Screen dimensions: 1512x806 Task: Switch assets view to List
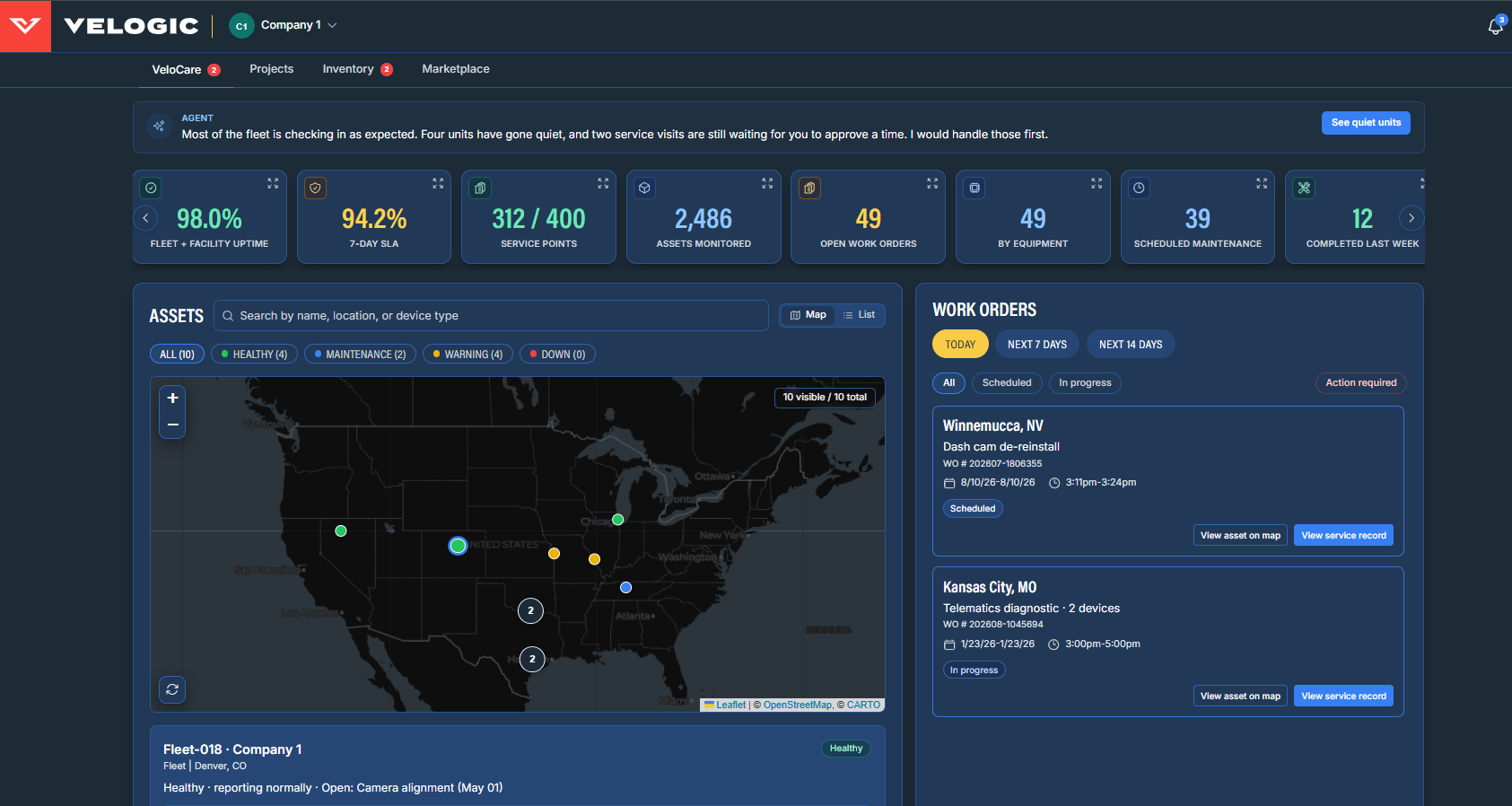(x=859, y=315)
